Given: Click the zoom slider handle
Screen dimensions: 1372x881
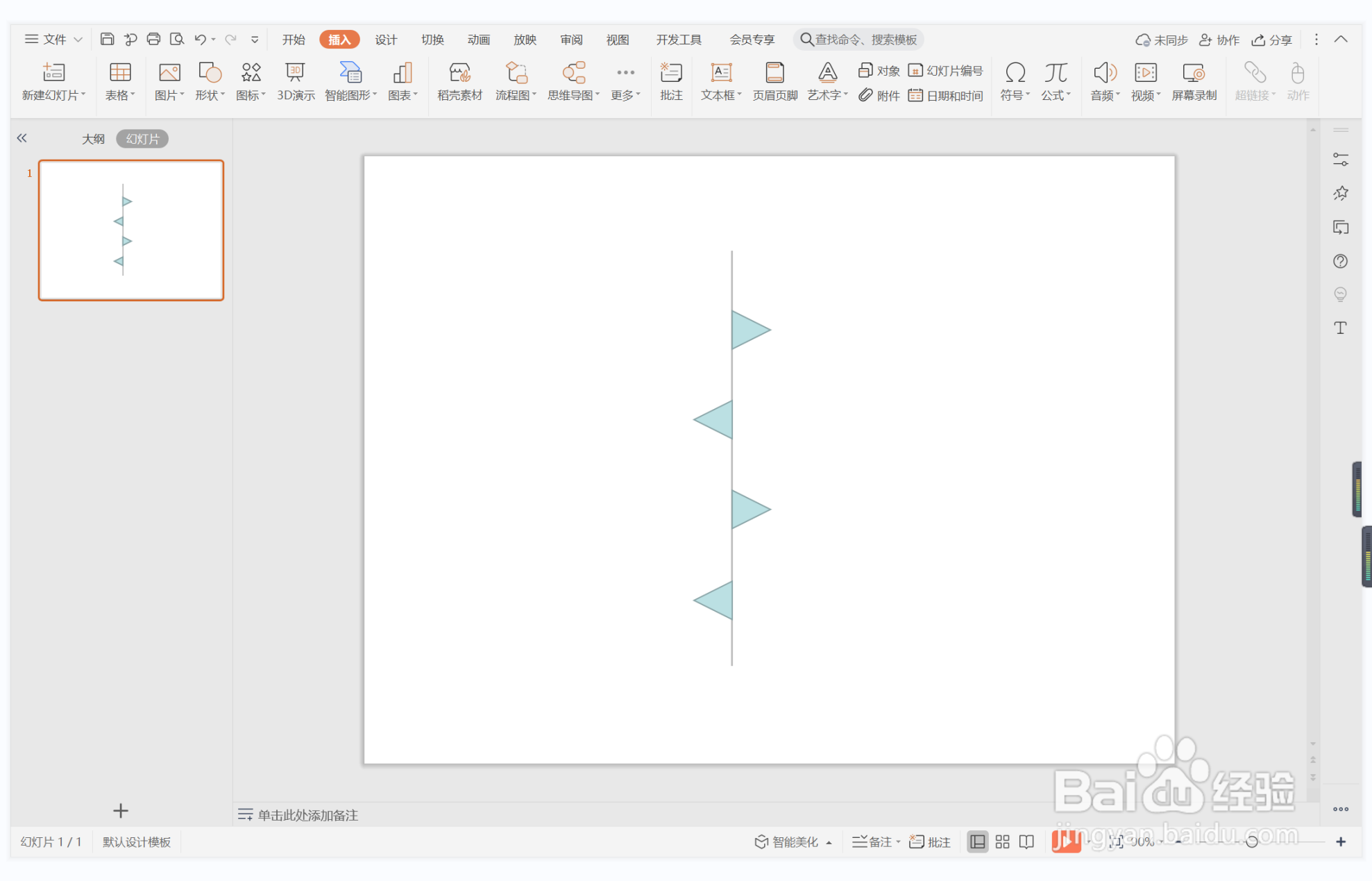Looking at the screenshot, I should [1251, 841].
